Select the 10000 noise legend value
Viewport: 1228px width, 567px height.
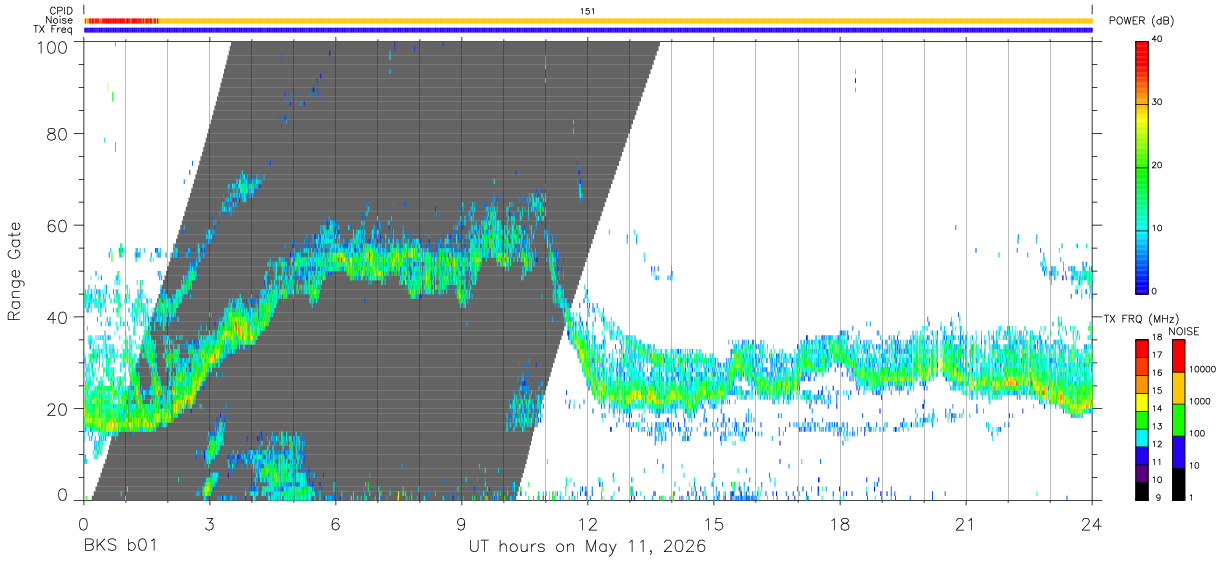1204,369
